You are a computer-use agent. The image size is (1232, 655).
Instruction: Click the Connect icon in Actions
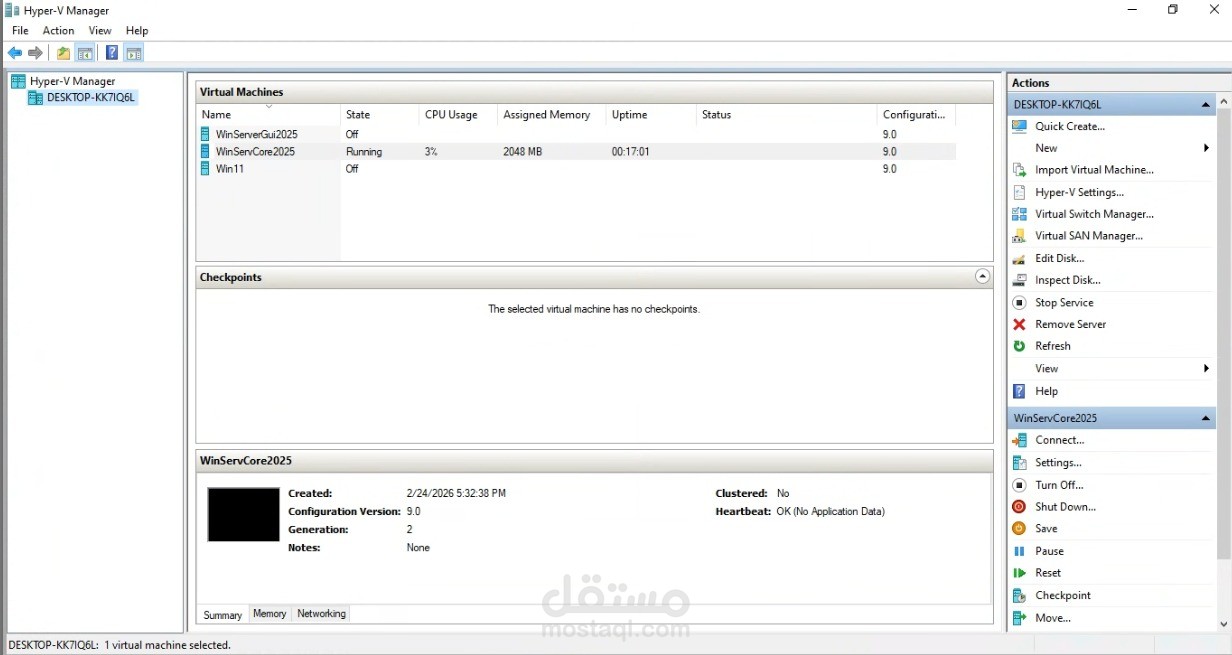pyautogui.click(x=1019, y=440)
